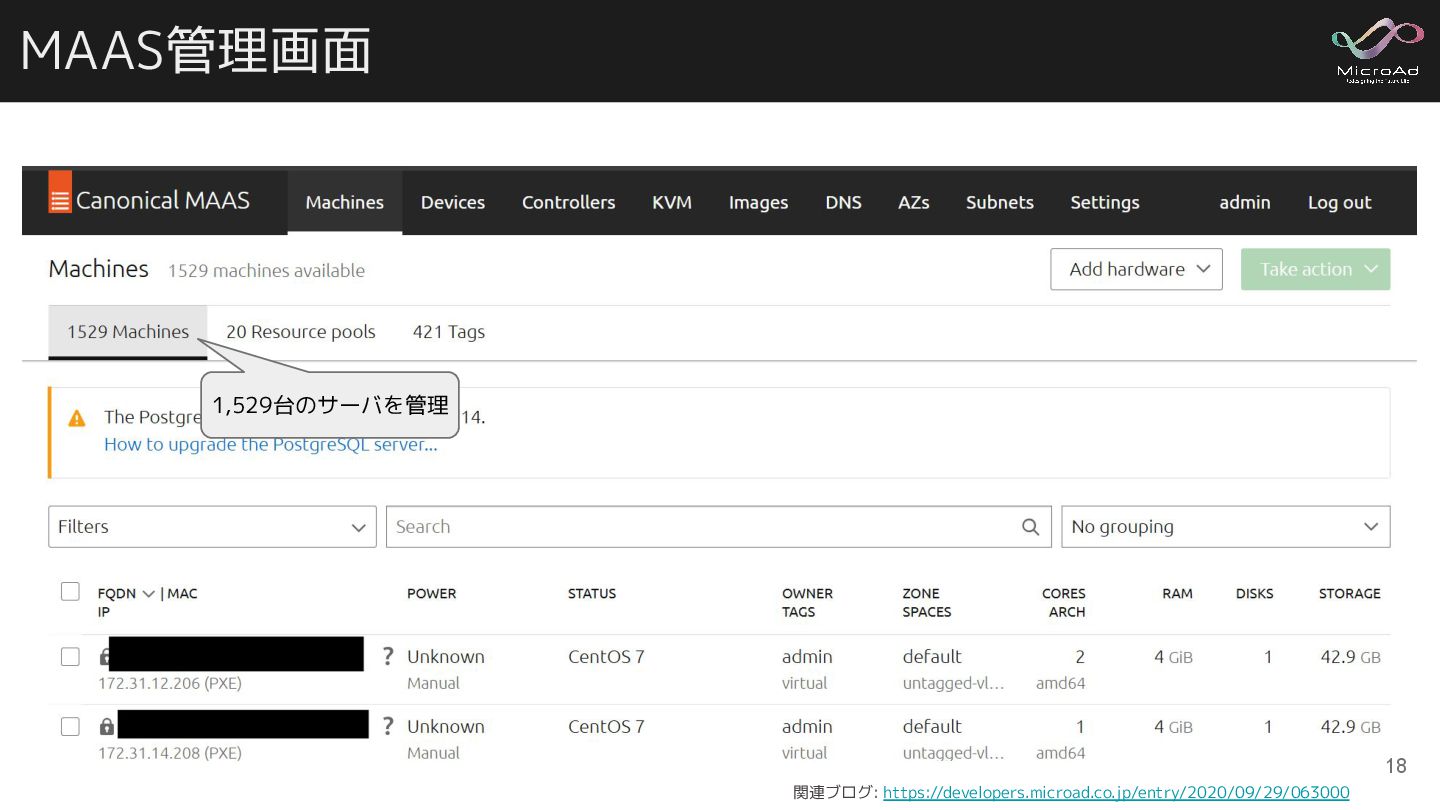Toggle the select-all machines checkbox
The width and height of the screenshot is (1440, 810).
pyautogui.click(x=70, y=591)
